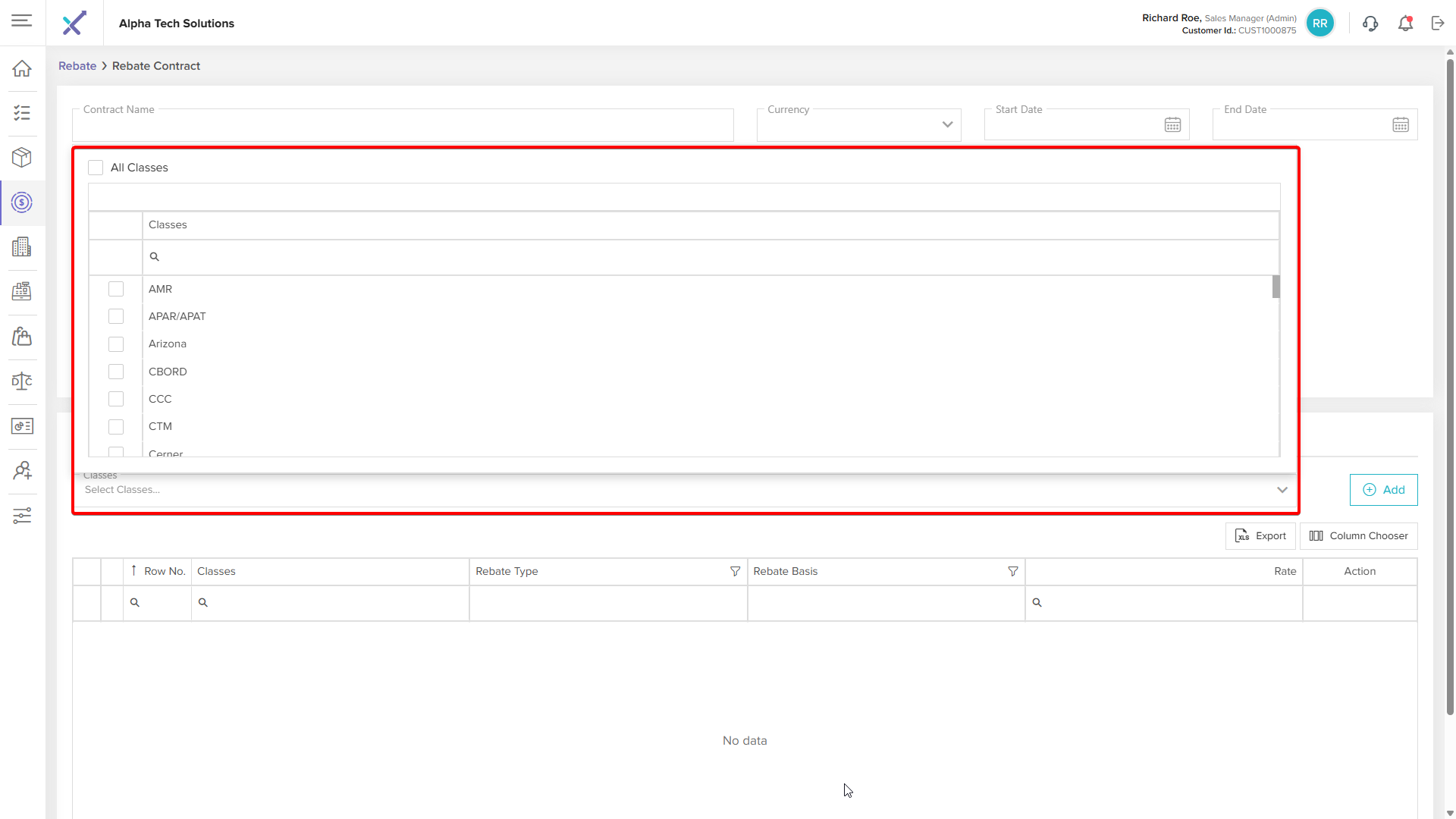1456x819 pixels.
Task: Go to the Home sidebar icon
Action: click(x=22, y=69)
